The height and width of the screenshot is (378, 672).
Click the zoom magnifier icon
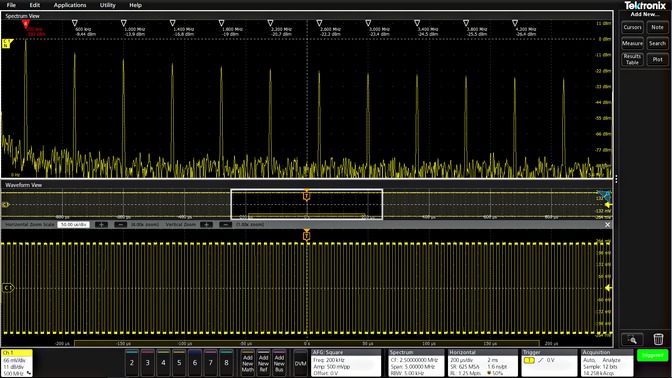pyautogui.click(x=632, y=339)
